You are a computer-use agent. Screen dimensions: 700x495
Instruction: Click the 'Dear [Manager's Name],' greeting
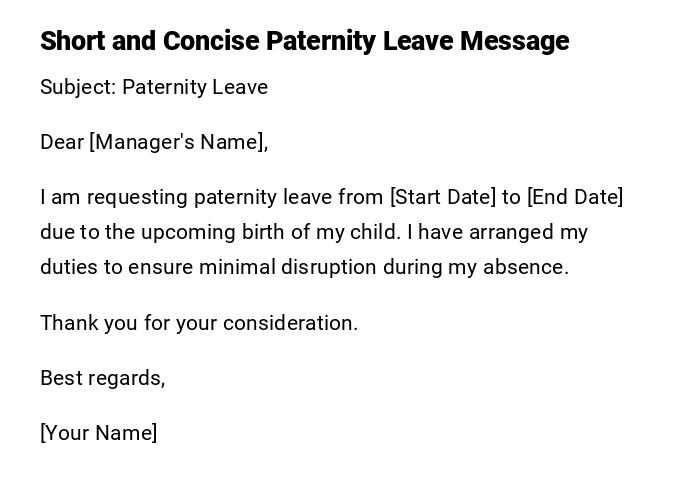pos(154,142)
